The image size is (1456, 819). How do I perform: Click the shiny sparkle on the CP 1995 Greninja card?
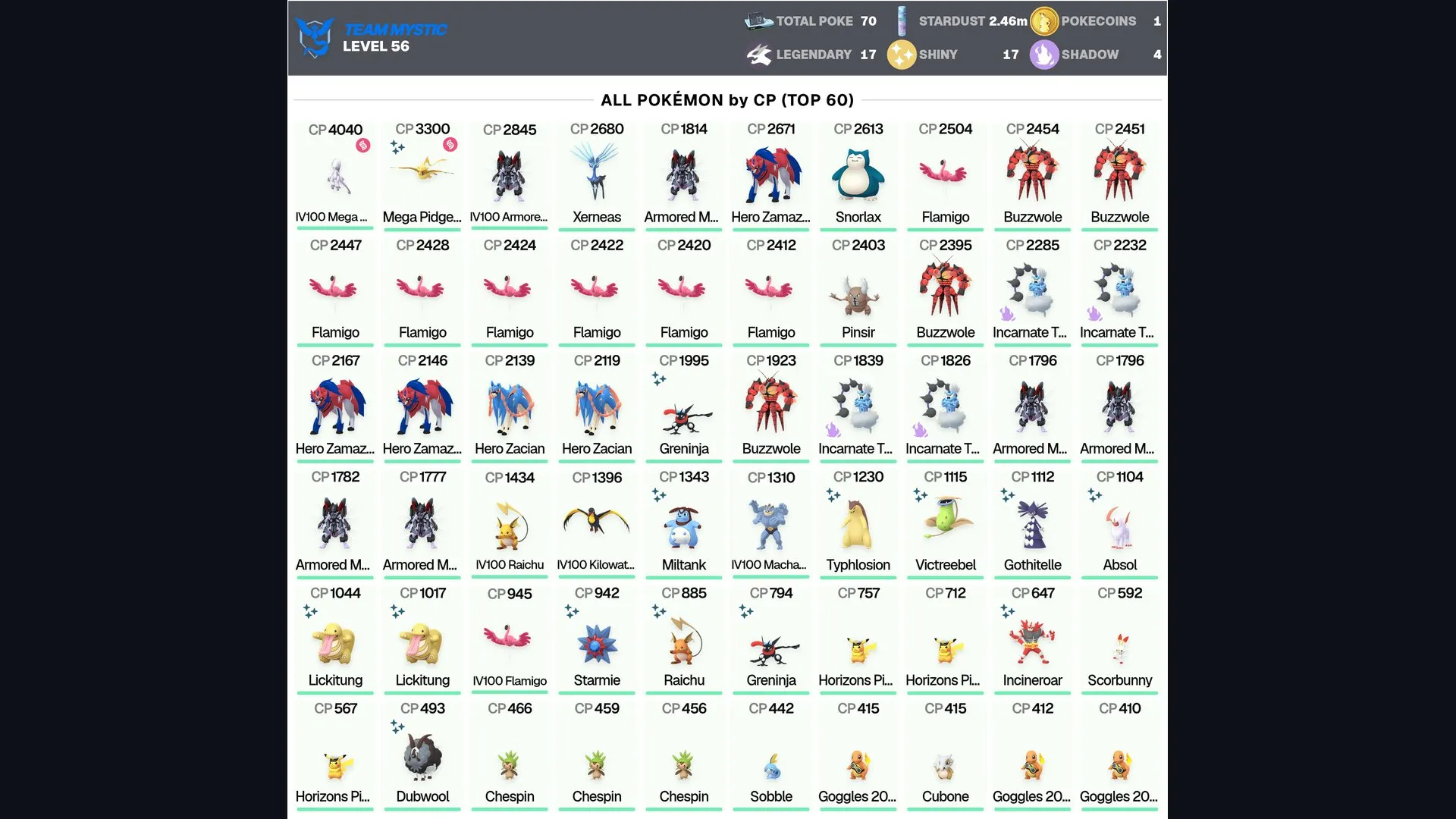click(659, 378)
